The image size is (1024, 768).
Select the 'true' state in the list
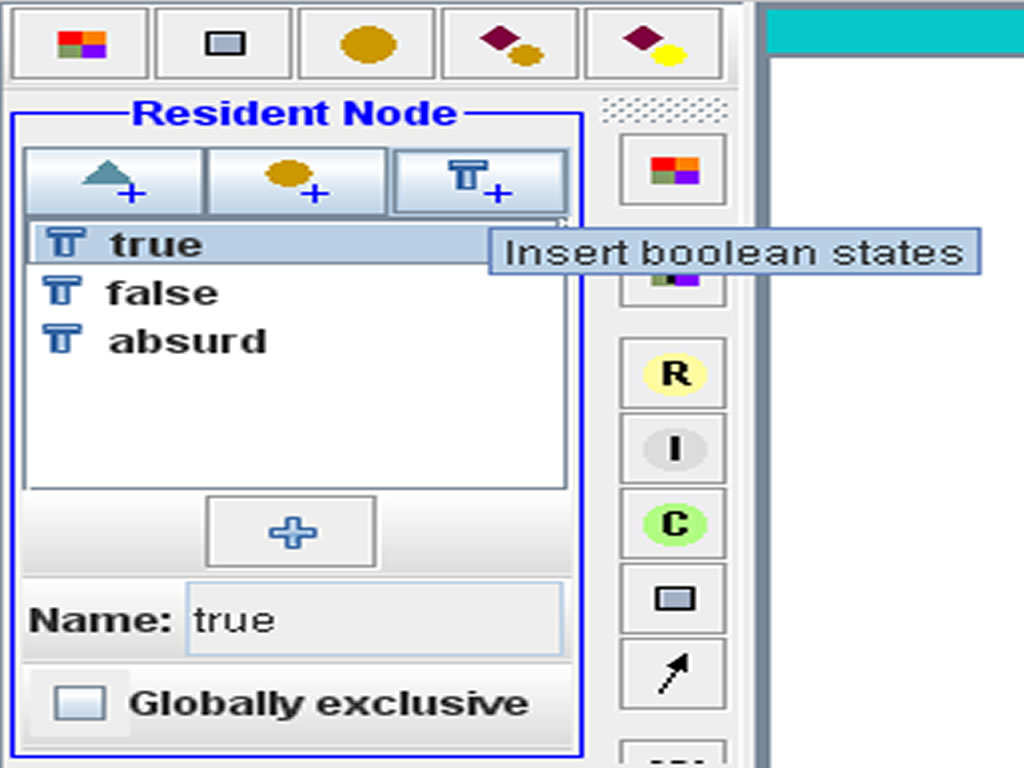[x=261, y=244]
